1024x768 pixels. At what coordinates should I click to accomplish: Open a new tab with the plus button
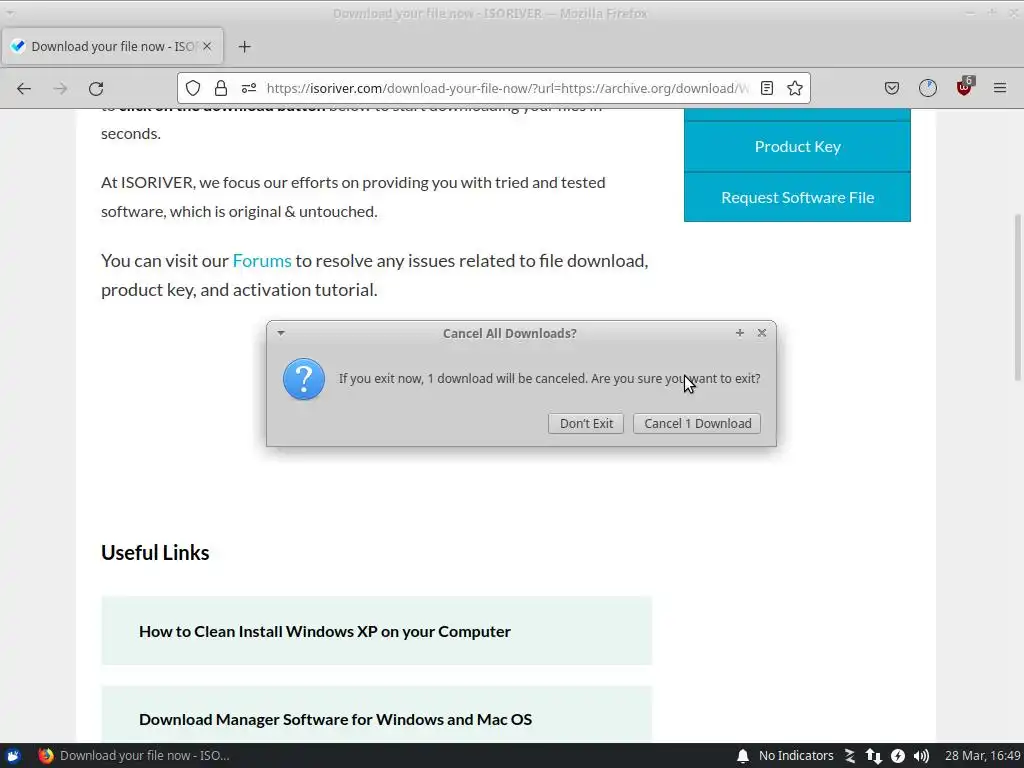click(244, 46)
